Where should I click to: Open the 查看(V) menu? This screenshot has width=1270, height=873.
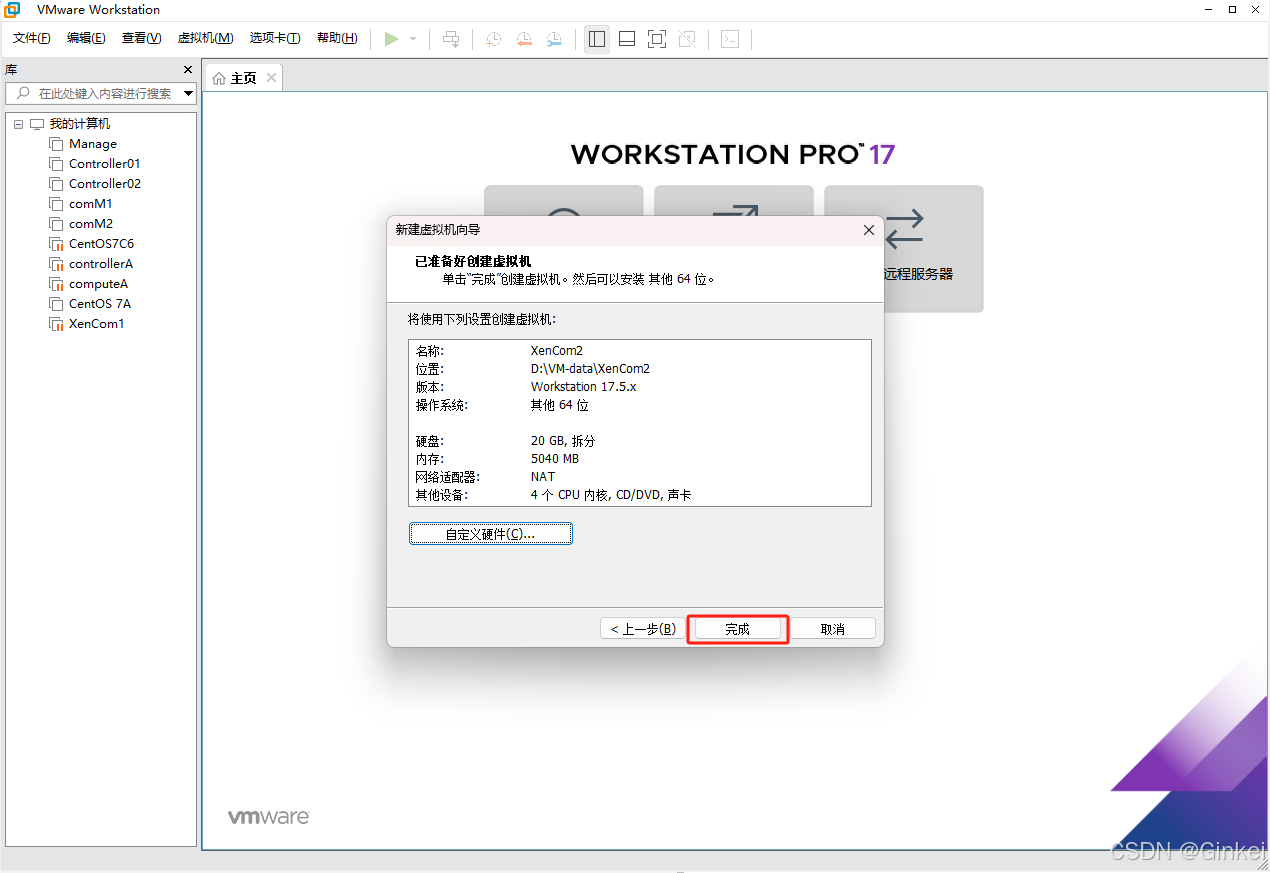(141, 39)
